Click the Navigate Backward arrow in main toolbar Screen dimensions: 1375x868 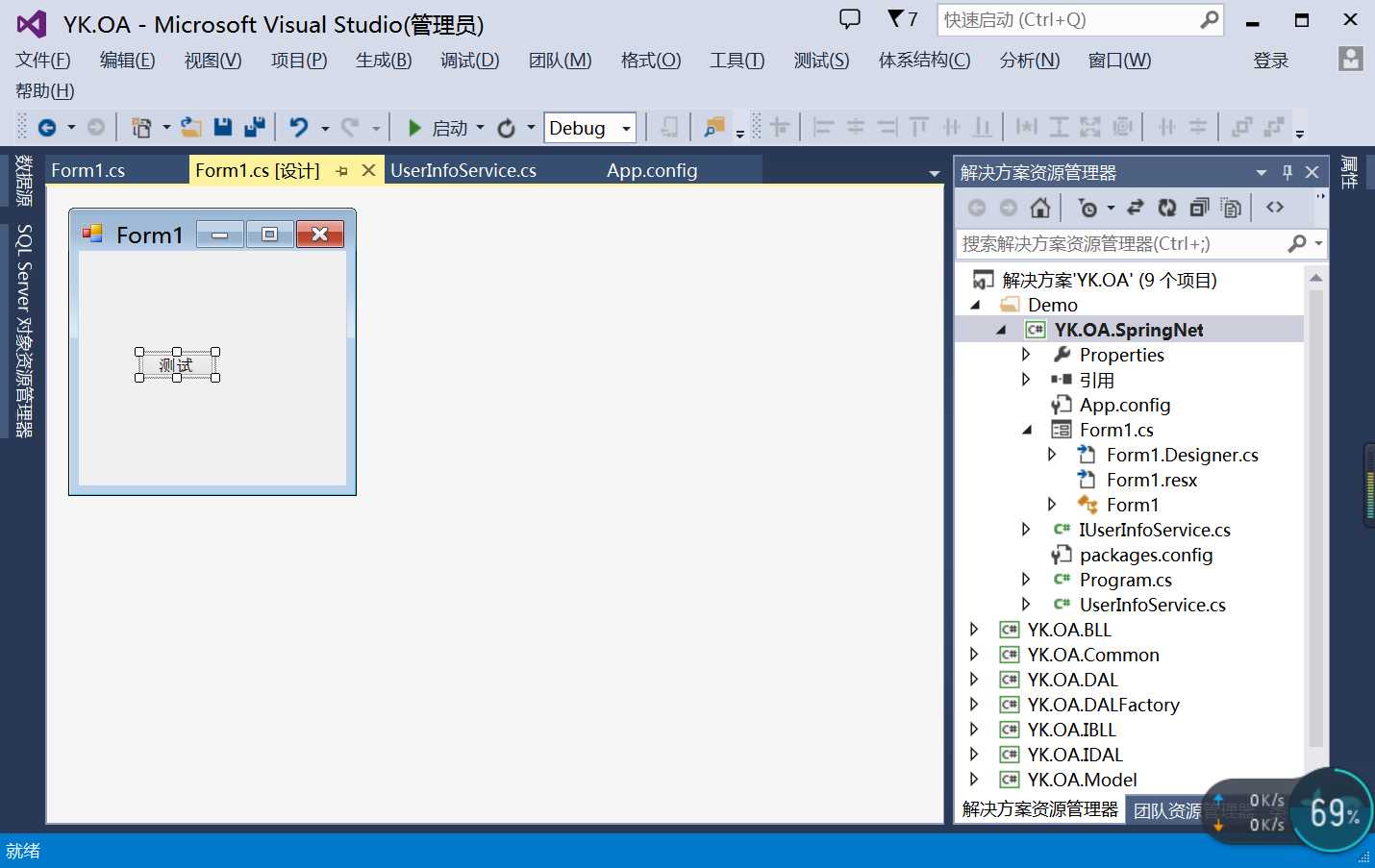tap(46, 127)
